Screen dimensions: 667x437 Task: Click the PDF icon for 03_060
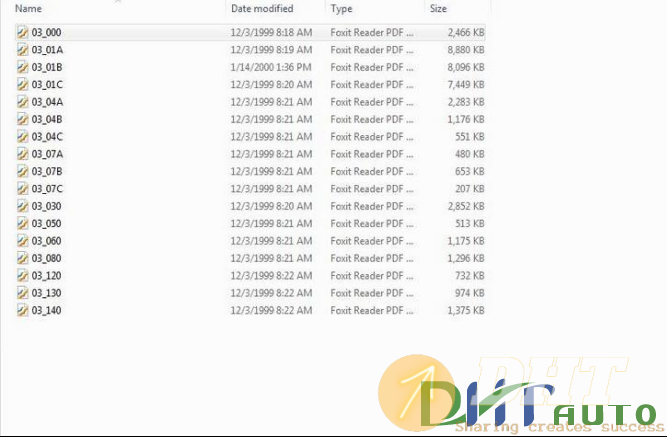point(23,241)
